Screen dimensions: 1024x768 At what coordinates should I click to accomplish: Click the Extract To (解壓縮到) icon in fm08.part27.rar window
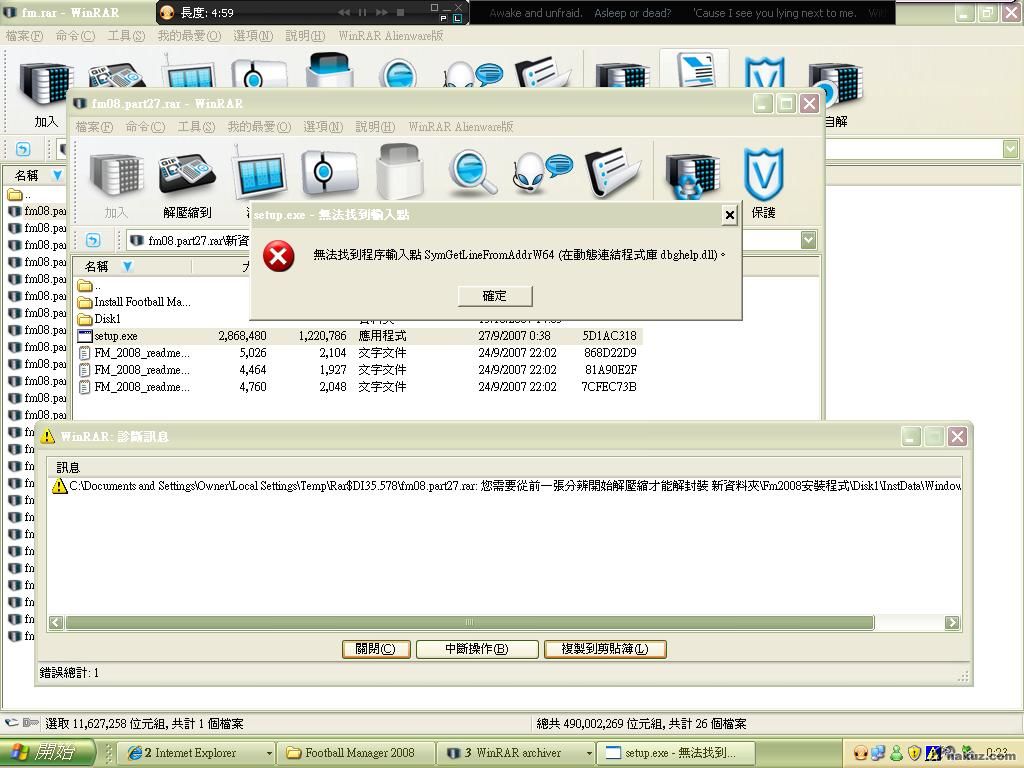point(187,175)
